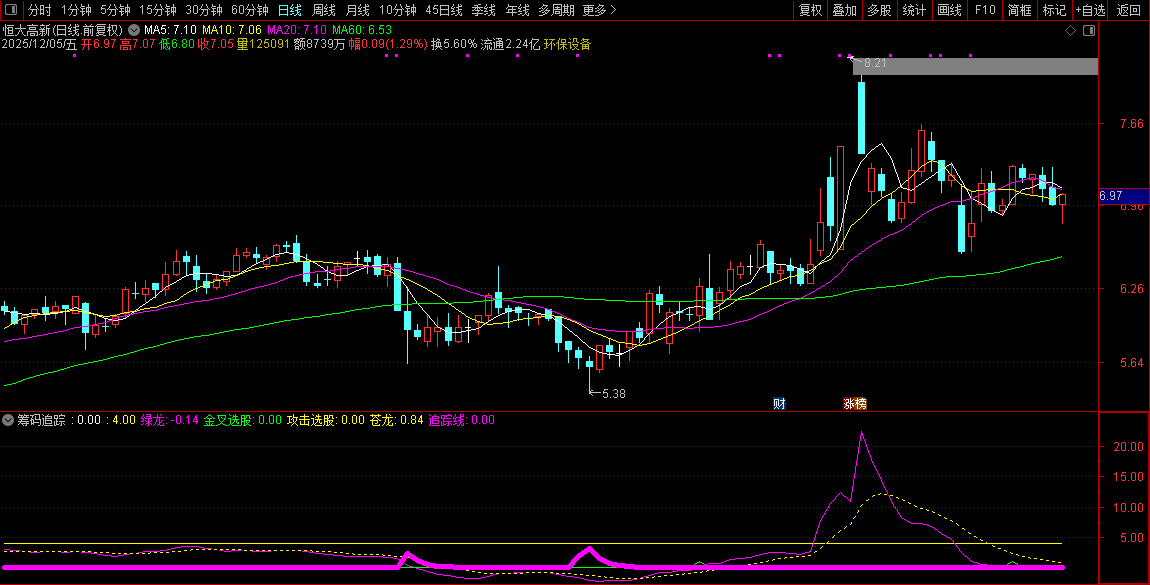Screen dimensions: 1150x585
Task: Select the 30分钟 period tab
Action: pyautogui.click(x=204, y=10)
